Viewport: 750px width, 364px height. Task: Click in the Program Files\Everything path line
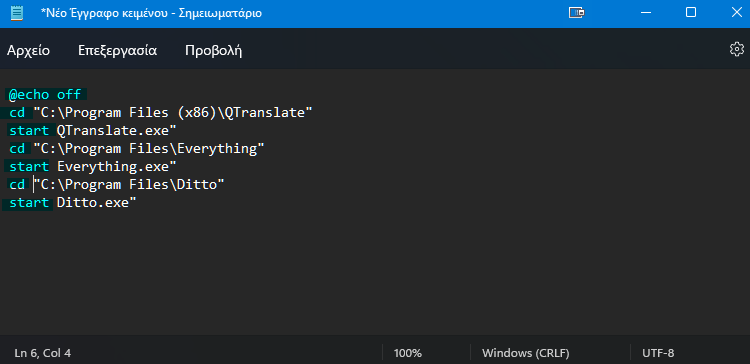(x=136, y=149)
